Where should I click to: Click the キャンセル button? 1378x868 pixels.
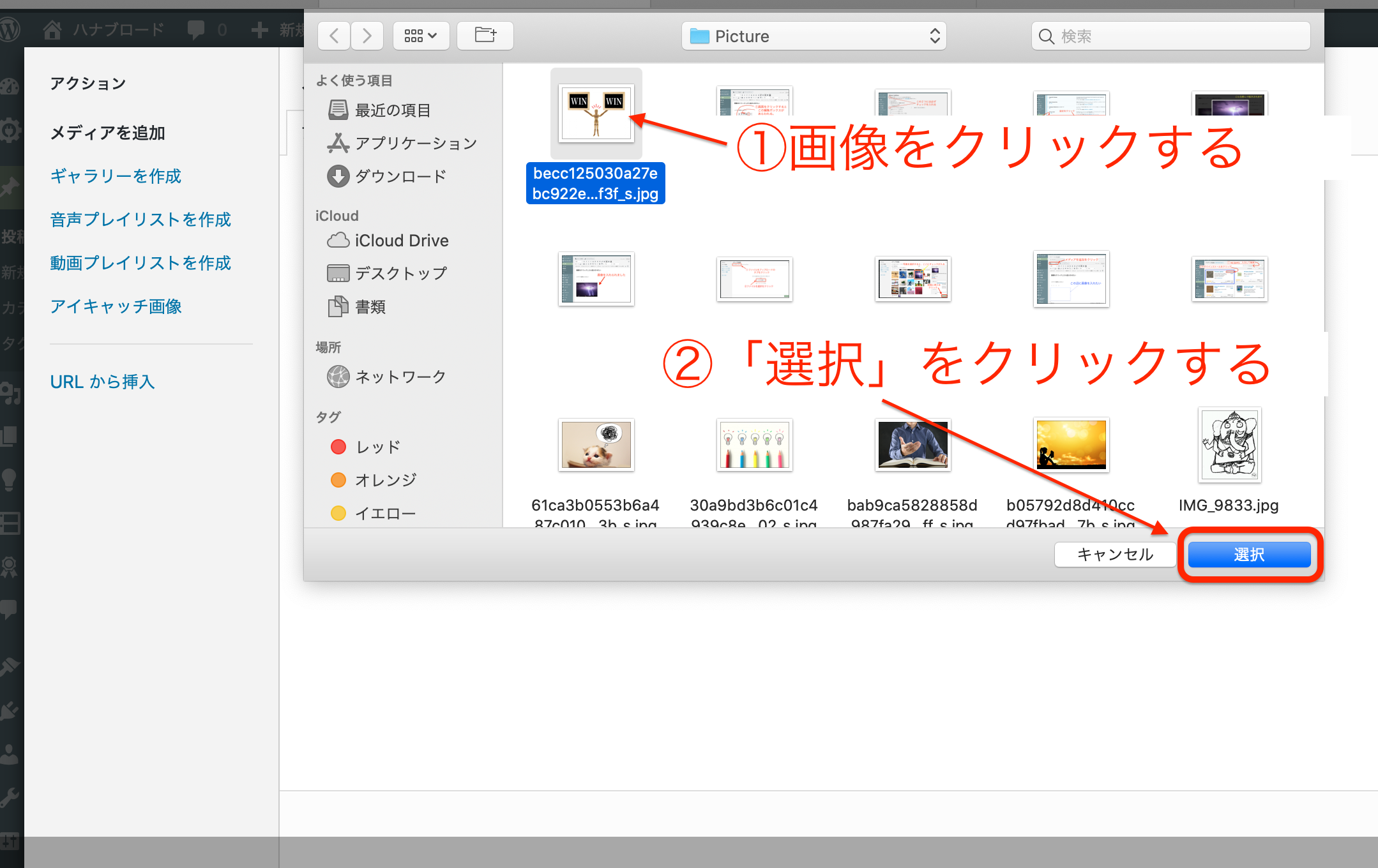pyautogui.click(x=1115, y=555)
